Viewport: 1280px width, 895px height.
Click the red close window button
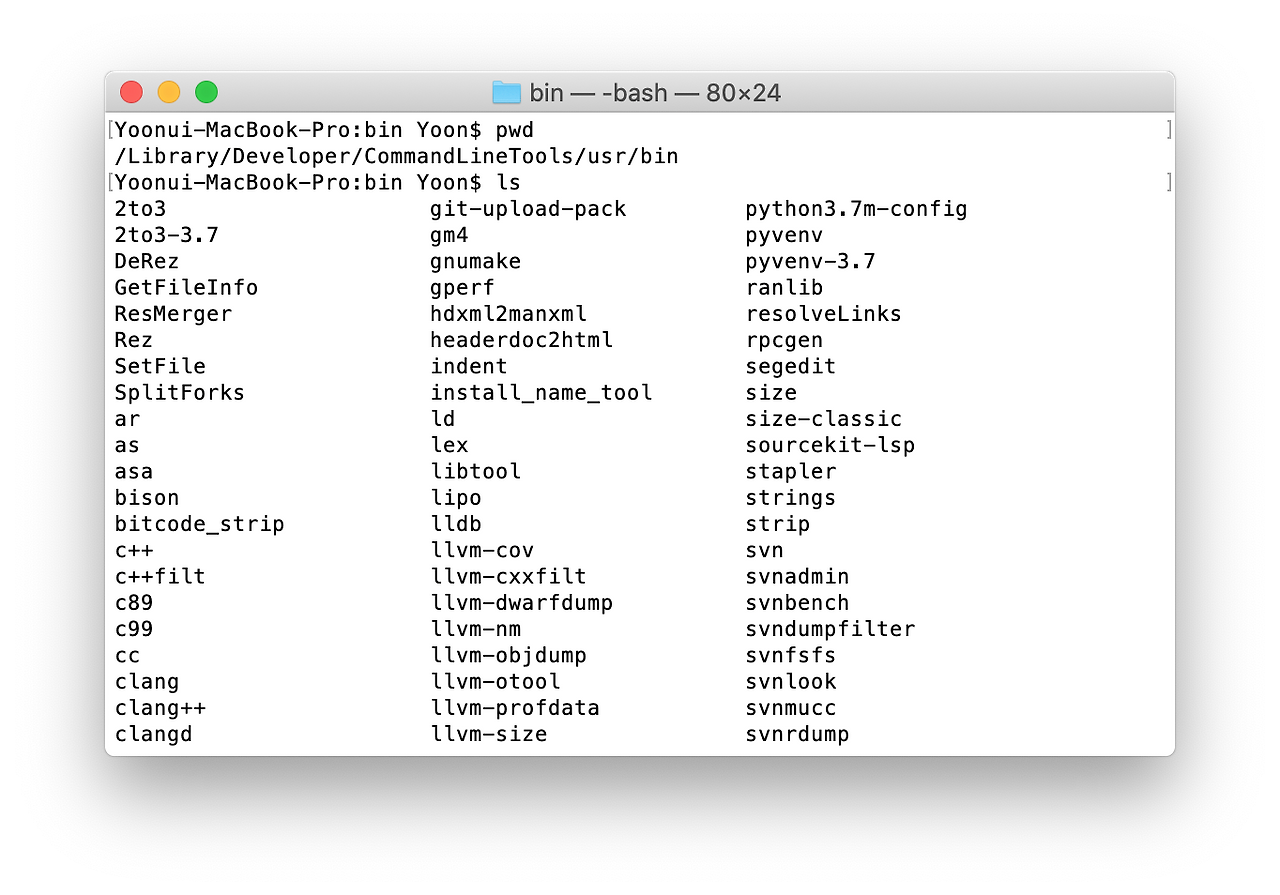point(131,92)
